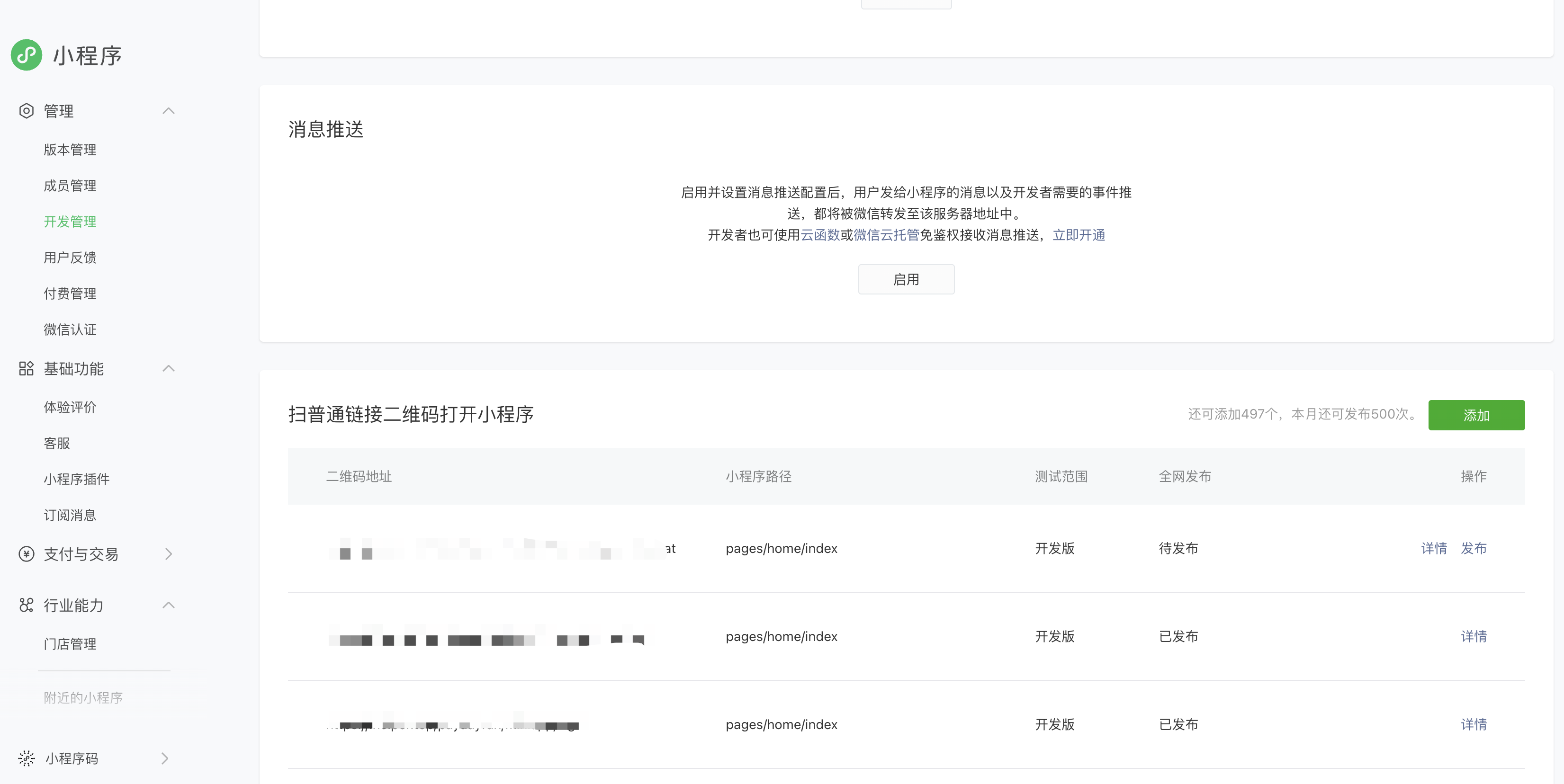1564x784 pixels.
Task: Click 立即开通 link
Action: click(x=1079, y=235)
